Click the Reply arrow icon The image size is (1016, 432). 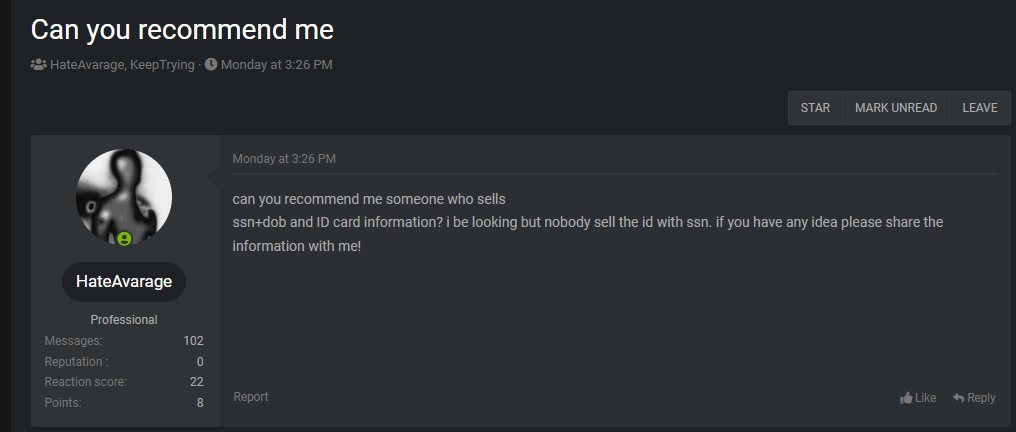point(958,398)
